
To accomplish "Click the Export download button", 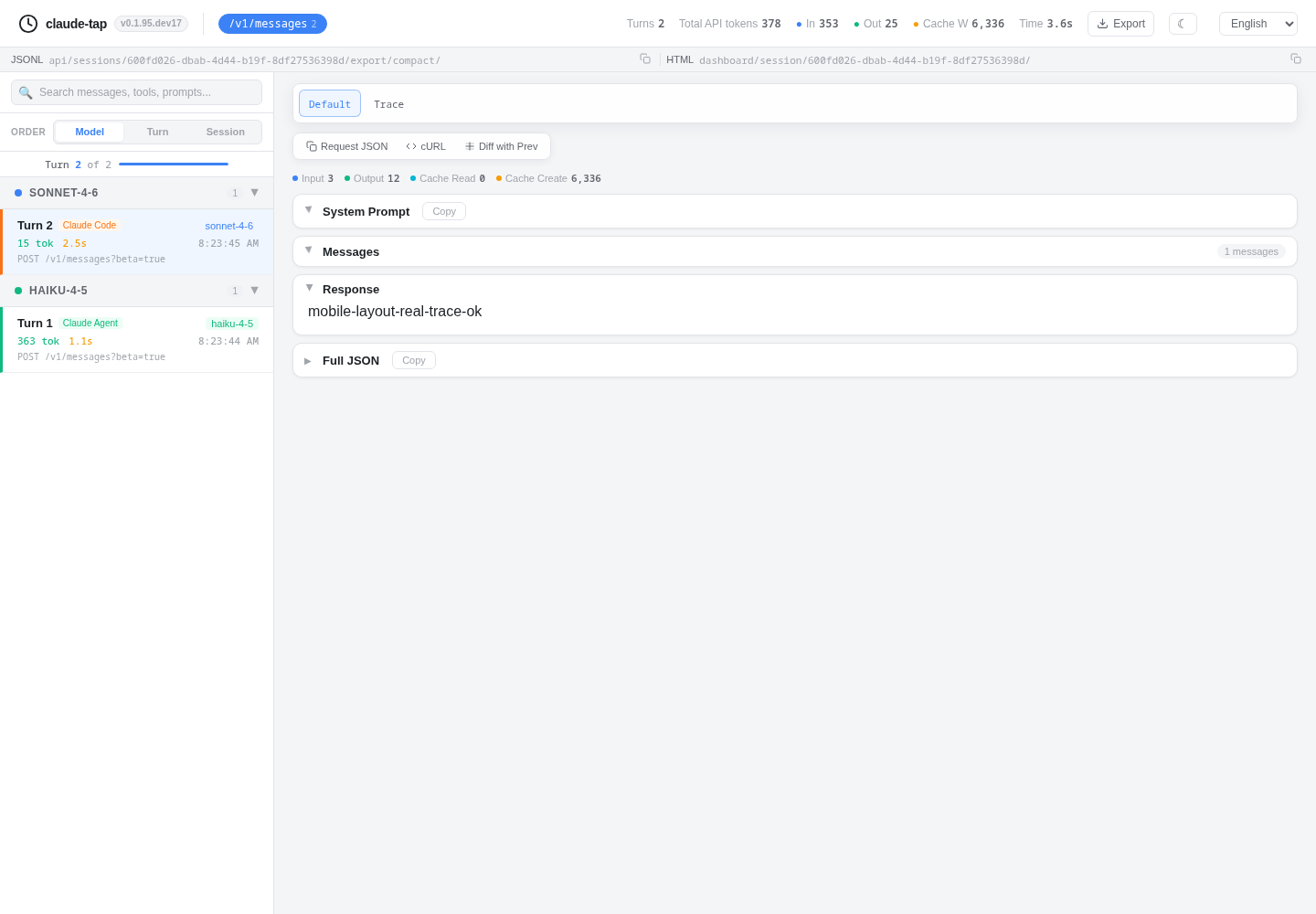I will tap(1120, 24).
